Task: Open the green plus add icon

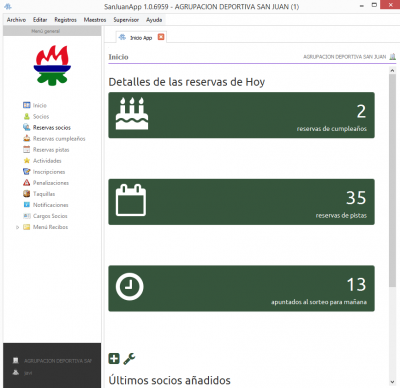Action: (x=114, y=359)
